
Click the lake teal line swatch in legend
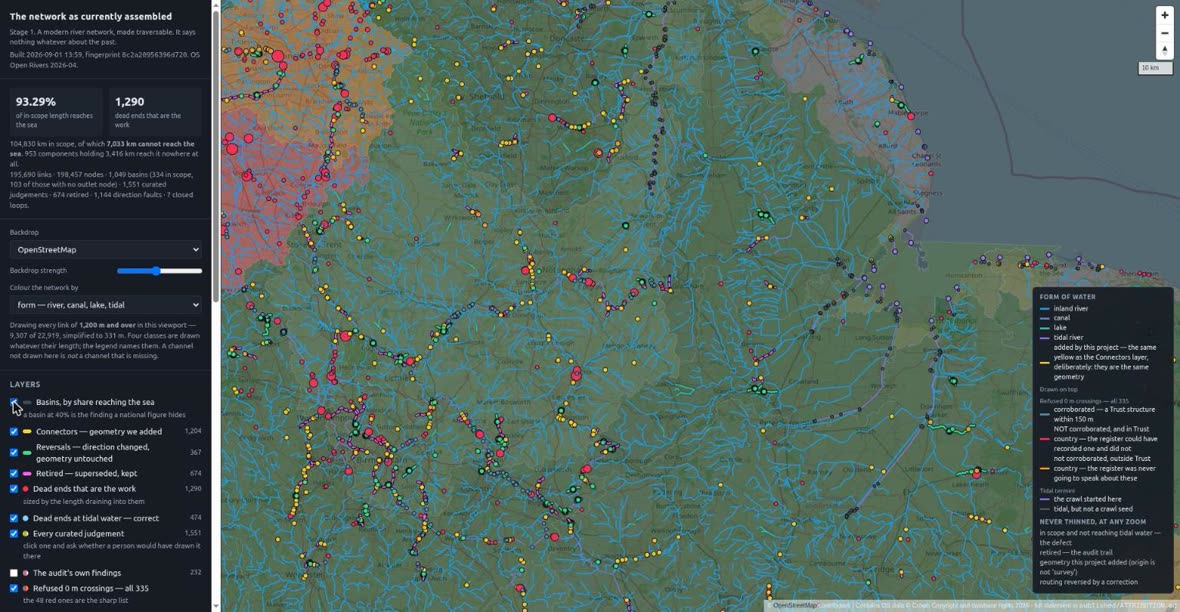pos(1045,328)
